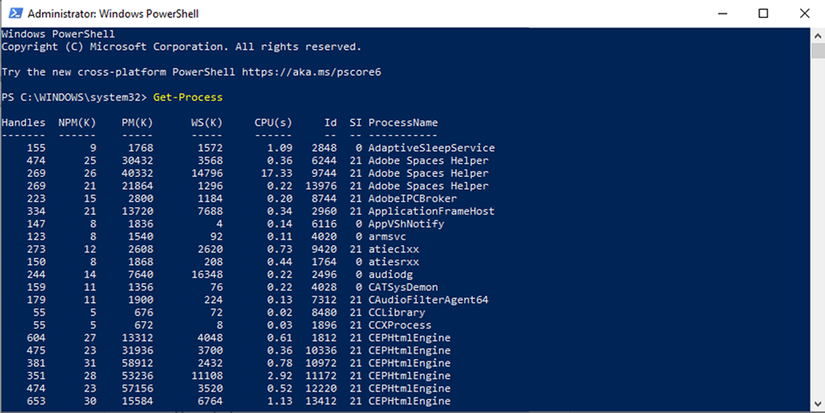
Task: Click the CPU(s) column header
Action: (273, 123)
